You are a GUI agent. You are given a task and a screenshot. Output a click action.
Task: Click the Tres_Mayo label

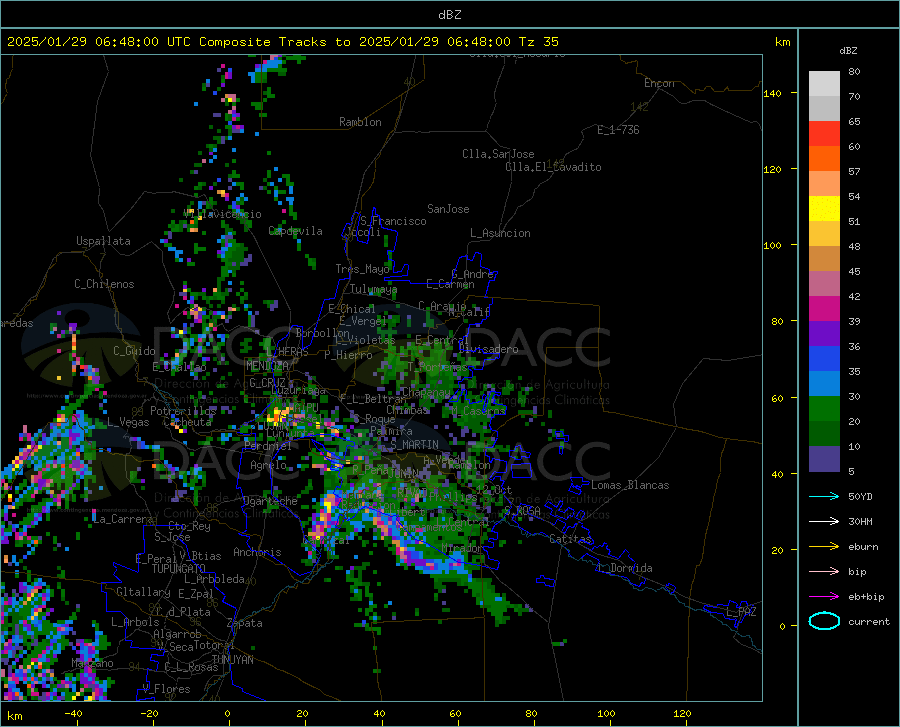tap(362, 269)
